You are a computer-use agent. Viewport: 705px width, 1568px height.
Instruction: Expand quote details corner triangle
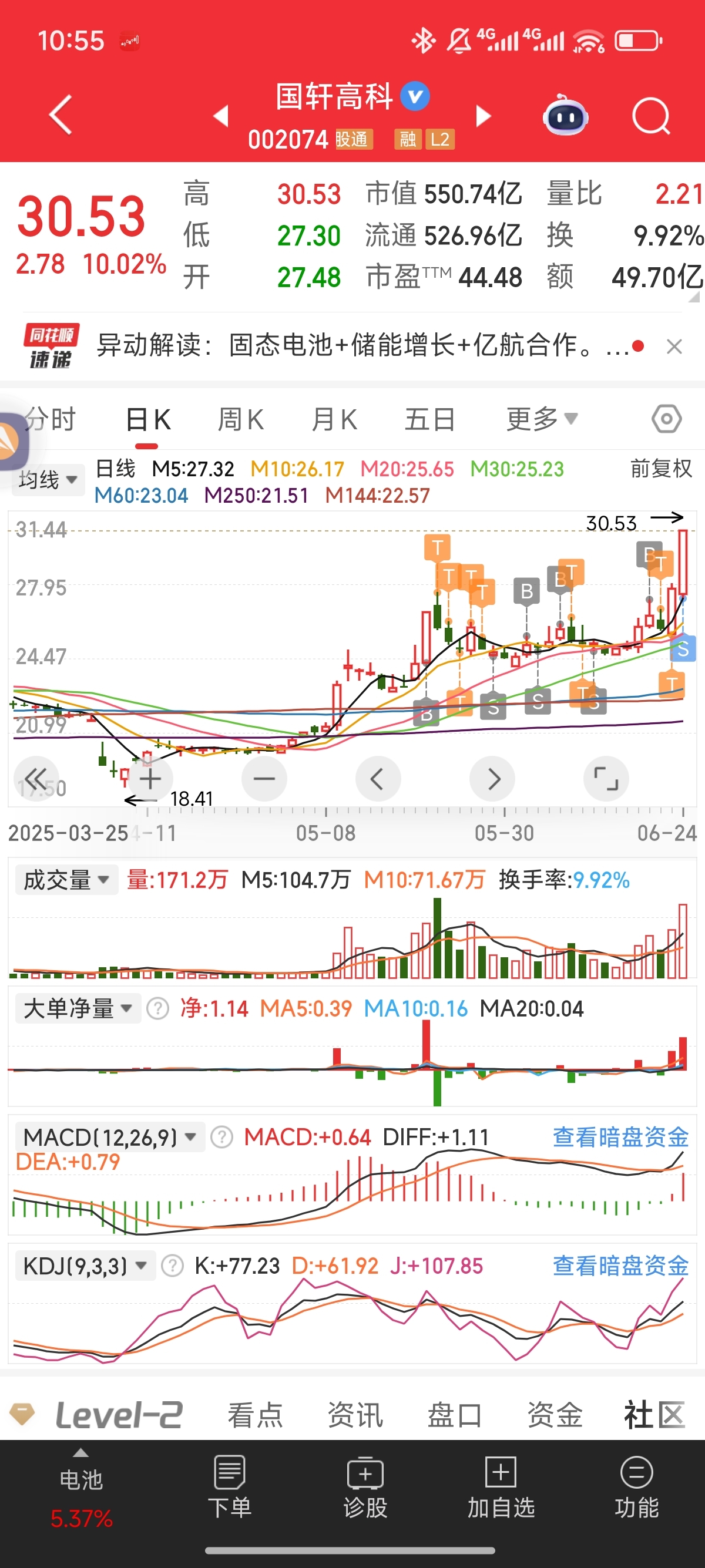(694, 297)
